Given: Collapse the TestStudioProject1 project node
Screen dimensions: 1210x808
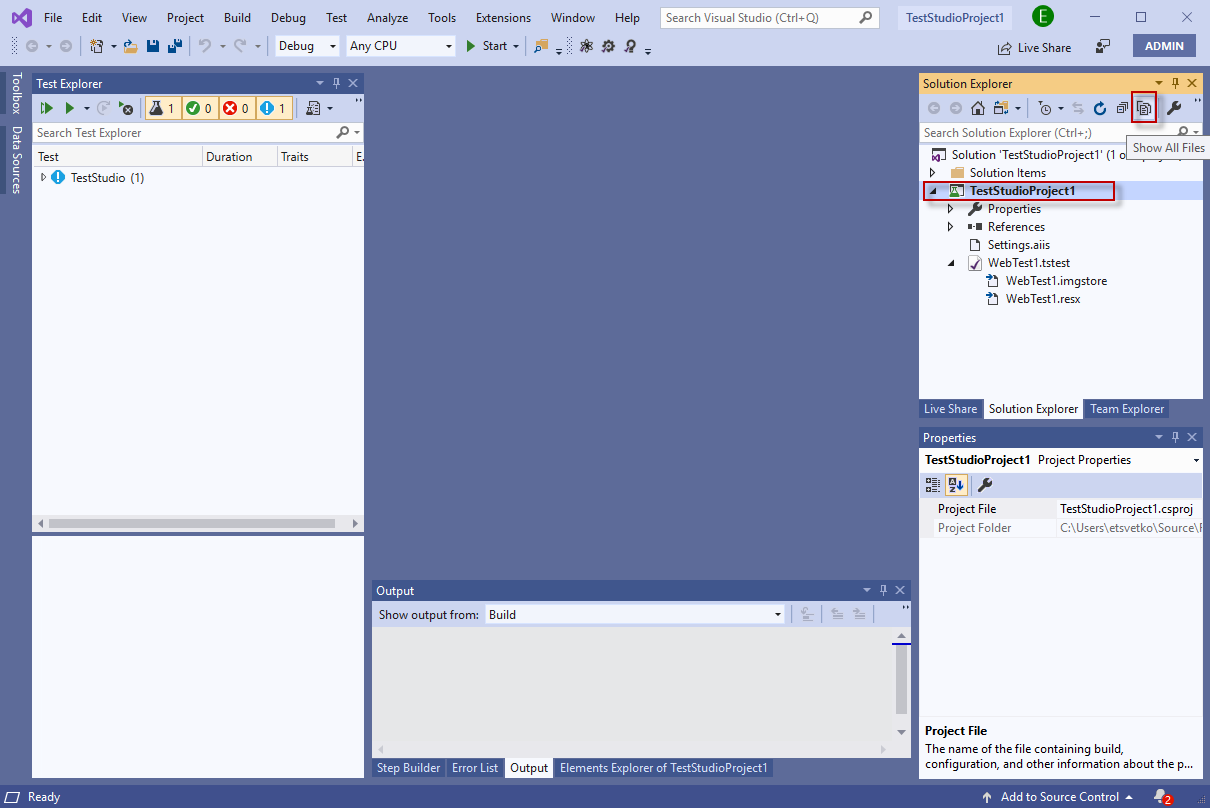Looking at the screenshot, I should click(x=934, y=191).
